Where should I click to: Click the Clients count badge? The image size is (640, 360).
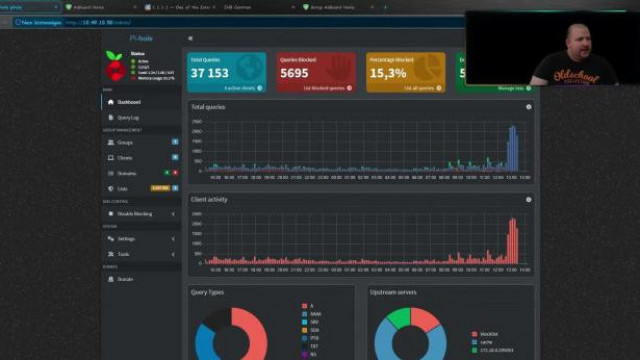[x=175, y=157]
